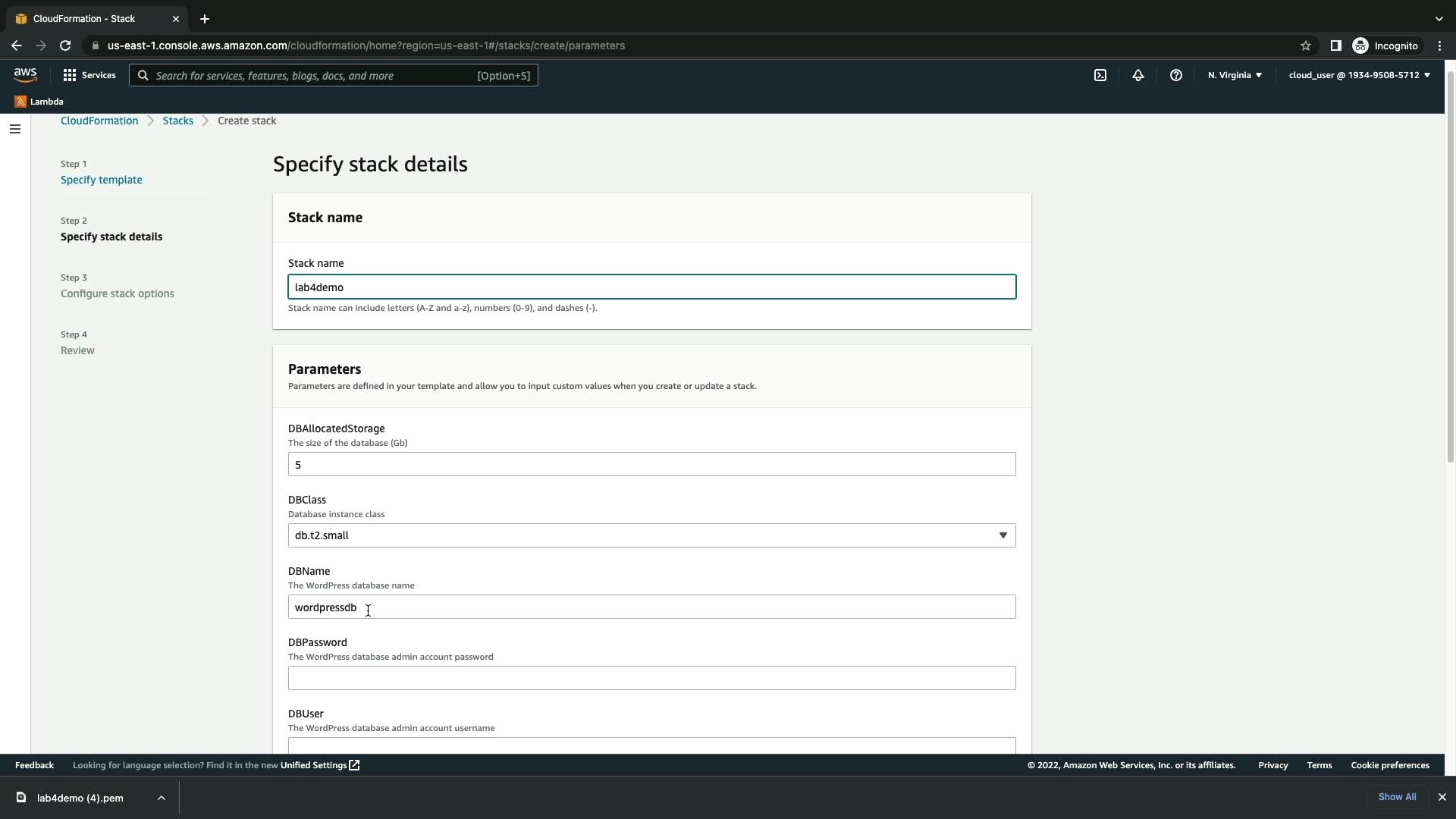Expand the DBClass dropdown
This screenshot has width=1456, height=819.
point(651,535)
